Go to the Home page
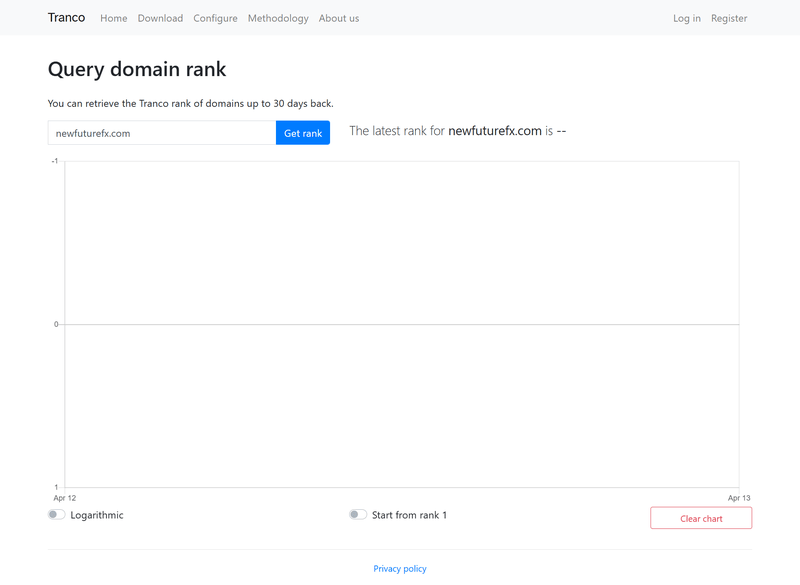The height and width of the screenshot is (585, 800). (x=114, y=18)
